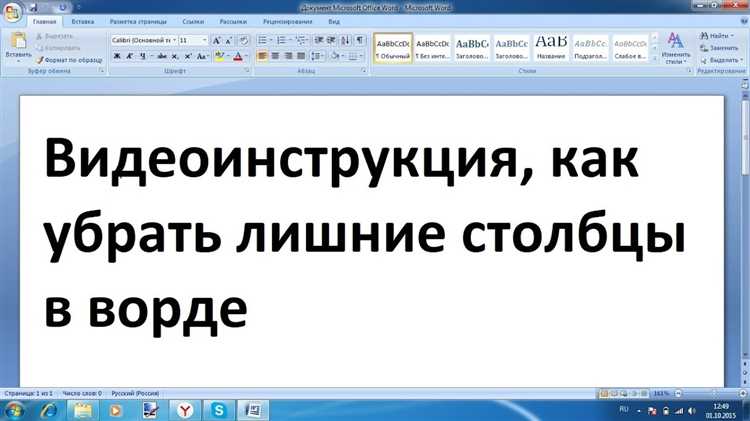Click the Decrease Indent icon
The width and height of the screenshot is (750, 421).
pyautogui.click(x=319, y=40)
